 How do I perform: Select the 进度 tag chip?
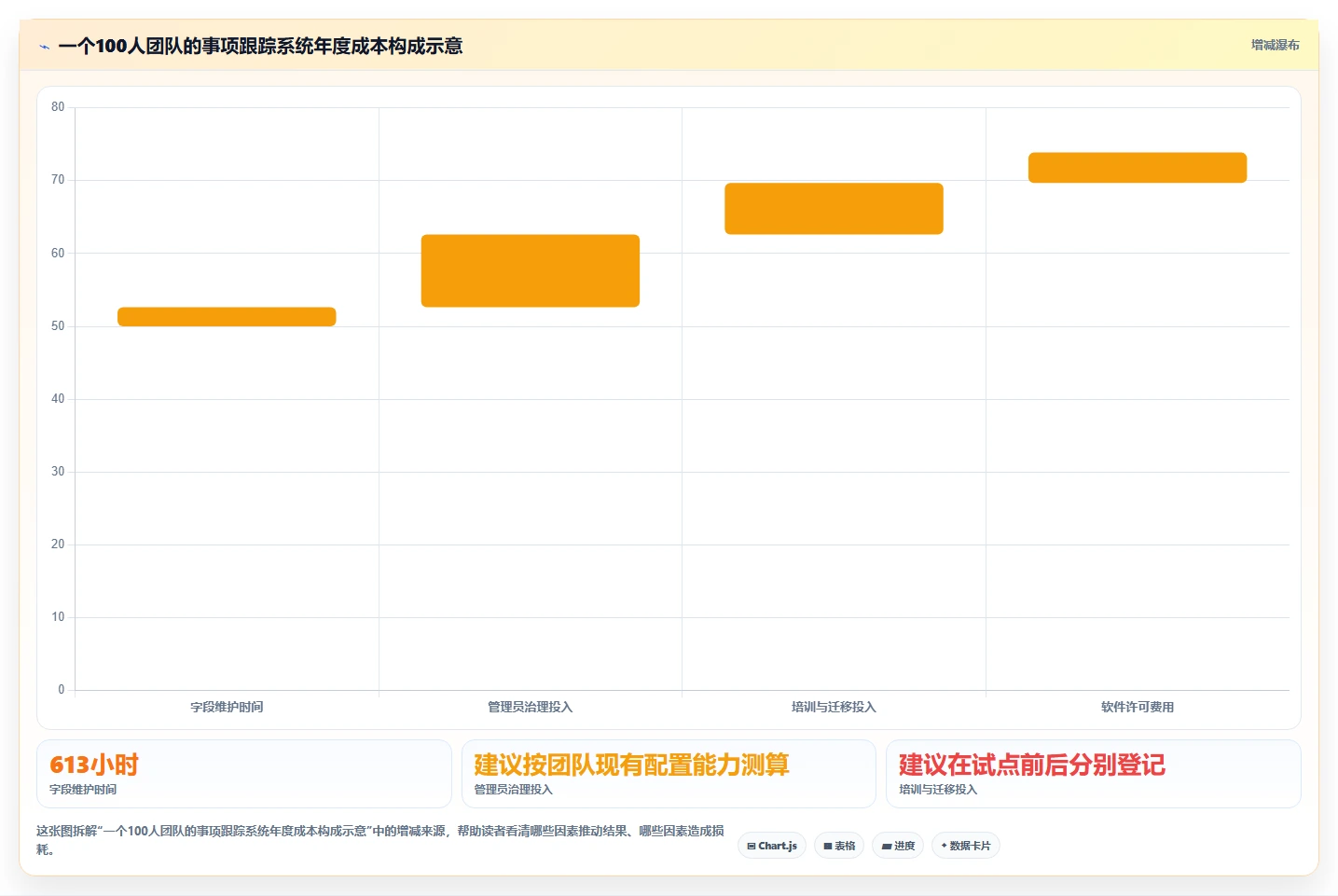pos(898,846)
